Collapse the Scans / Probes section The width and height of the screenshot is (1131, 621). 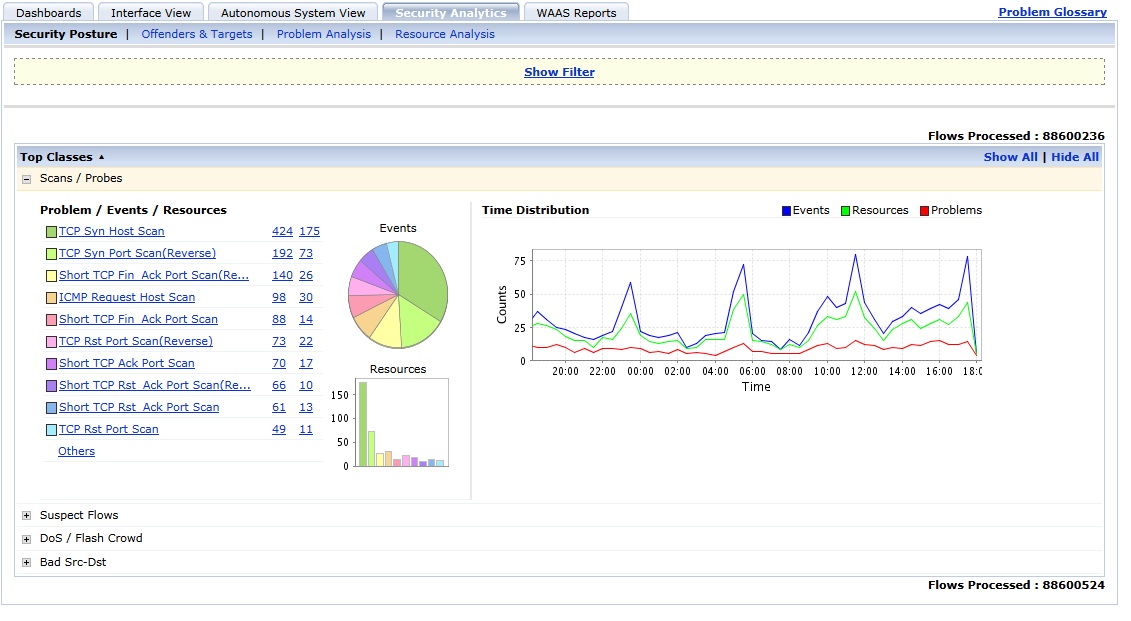[27, 179]
